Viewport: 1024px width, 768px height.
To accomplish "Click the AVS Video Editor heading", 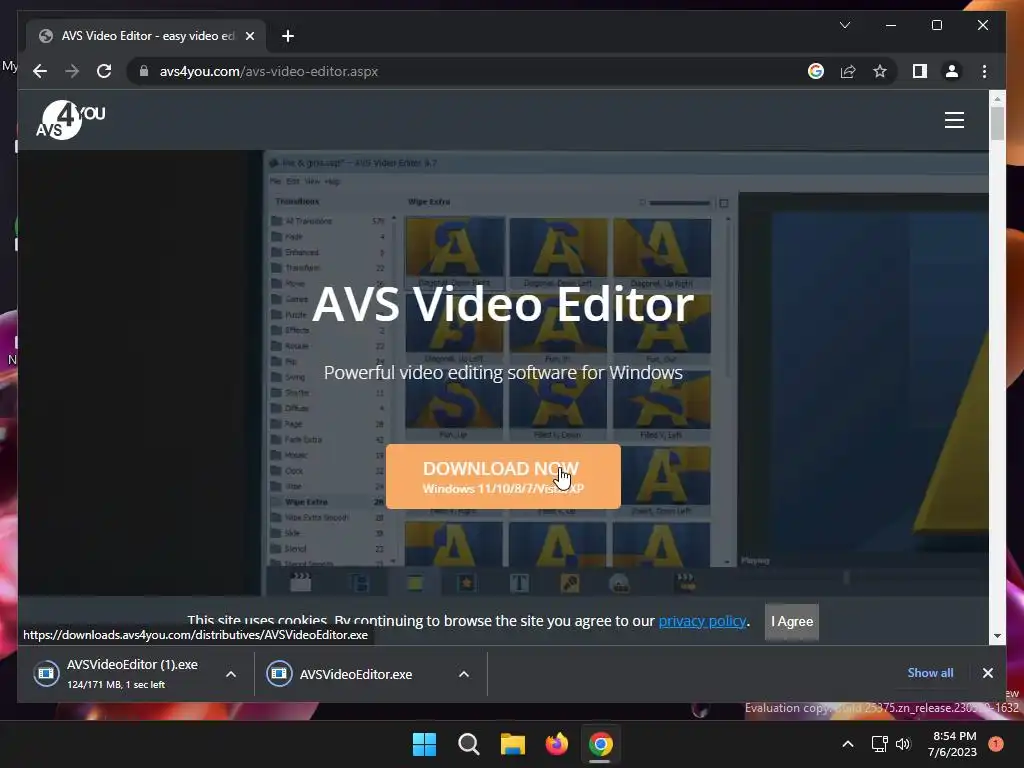I will (503, 304).
